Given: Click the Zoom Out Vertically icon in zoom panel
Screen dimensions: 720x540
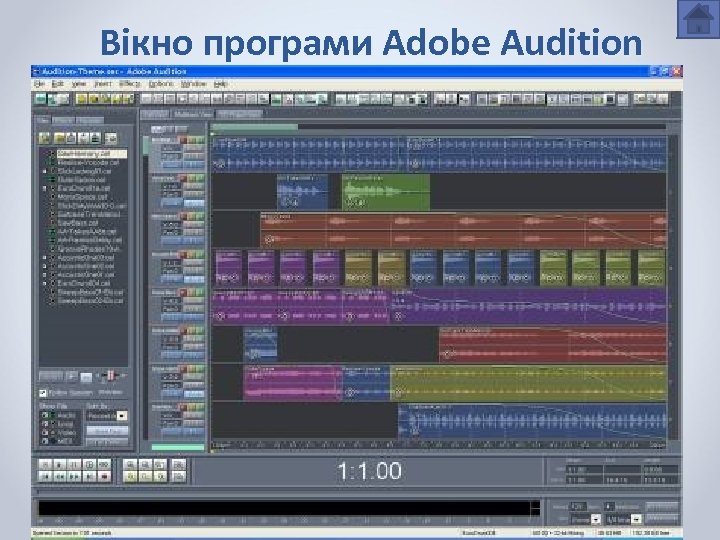Looking at the screenshot, I should pyautogui.click(x=179, y=477).
